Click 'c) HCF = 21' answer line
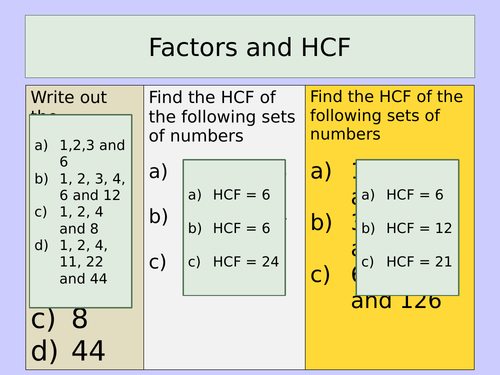The width and height of the screenshot is (500, 375). tap(407, 262)
